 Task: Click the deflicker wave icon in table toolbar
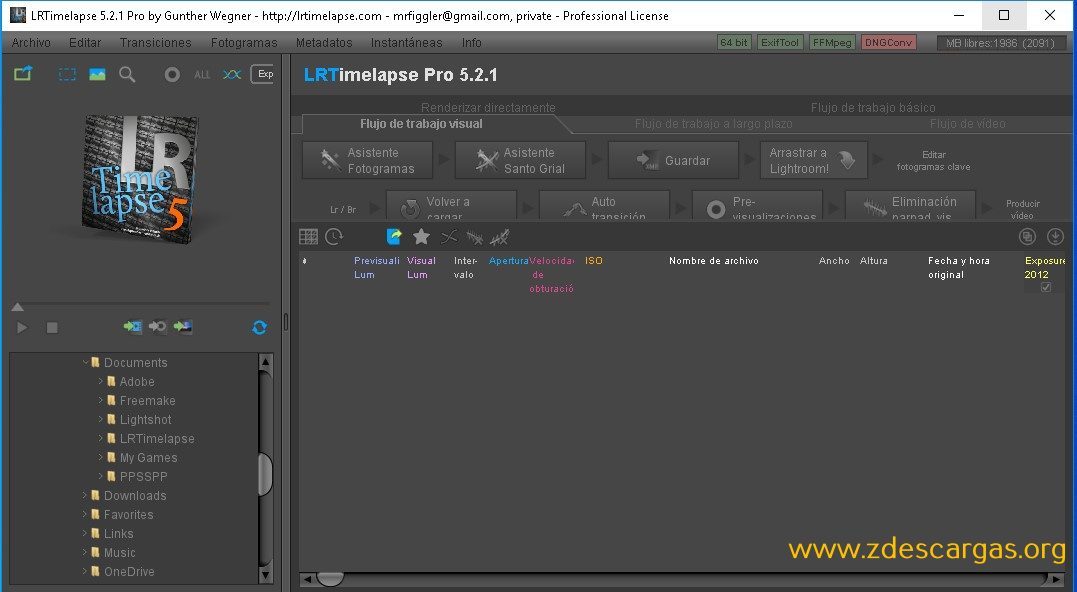475,238
